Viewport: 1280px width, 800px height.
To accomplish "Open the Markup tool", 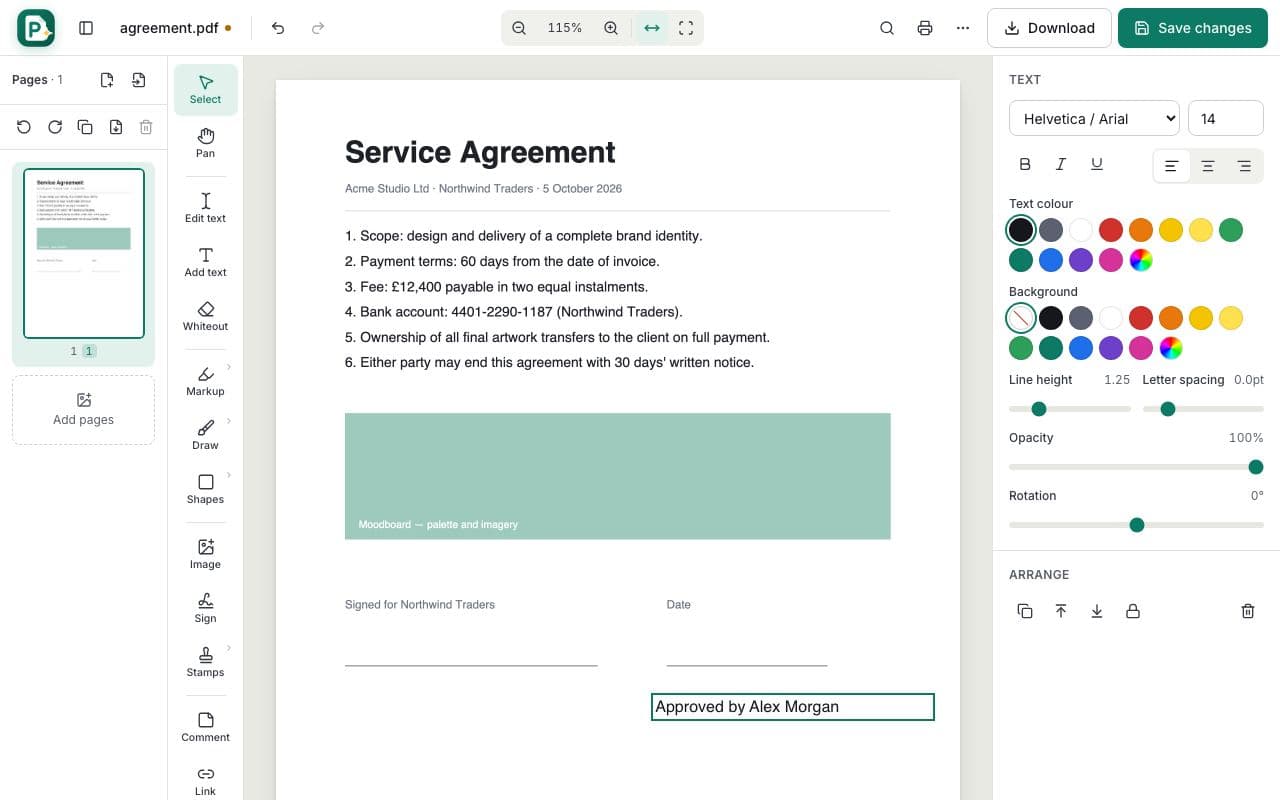I will pos(205,381).
